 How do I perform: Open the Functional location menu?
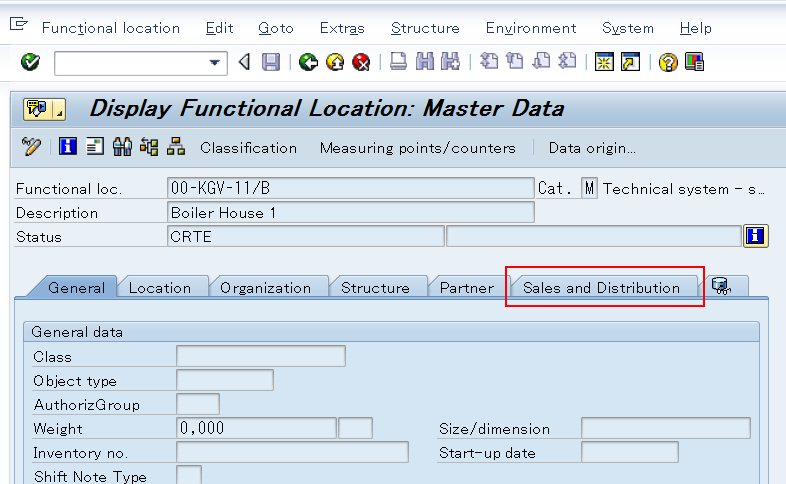(x=111, y=28)
